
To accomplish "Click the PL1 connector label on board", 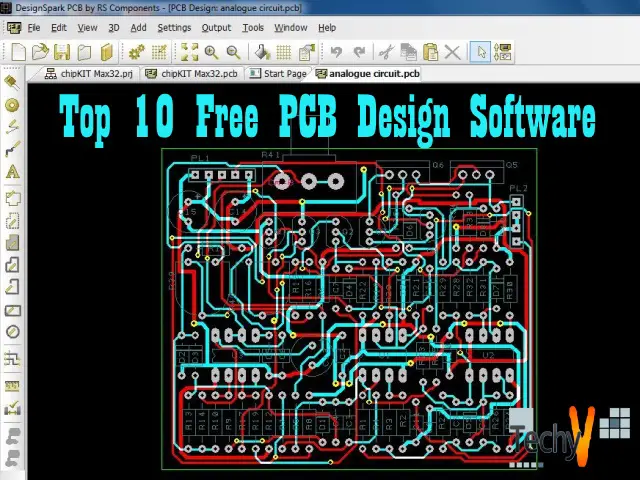I will [x=200, y=158].
